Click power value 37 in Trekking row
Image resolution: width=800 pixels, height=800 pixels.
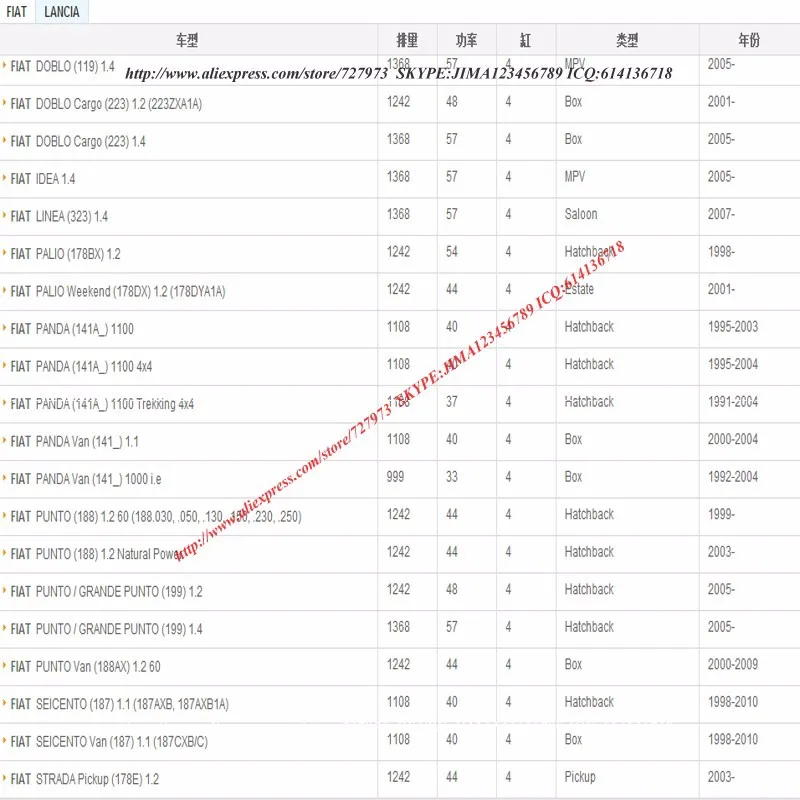point(452,402)
